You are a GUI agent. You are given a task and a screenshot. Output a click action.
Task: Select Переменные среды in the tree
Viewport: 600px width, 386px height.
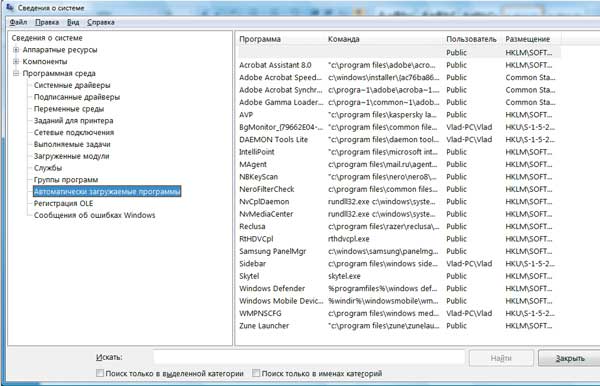click(68, 109)
